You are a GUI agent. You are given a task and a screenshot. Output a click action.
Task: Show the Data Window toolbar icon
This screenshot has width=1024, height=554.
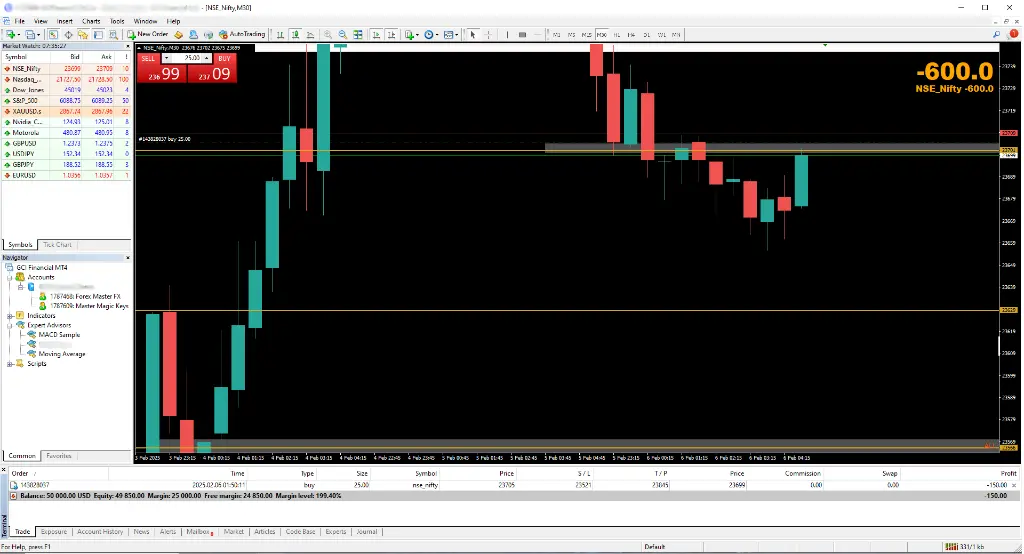pyautogui.click(x=68, y=34)
